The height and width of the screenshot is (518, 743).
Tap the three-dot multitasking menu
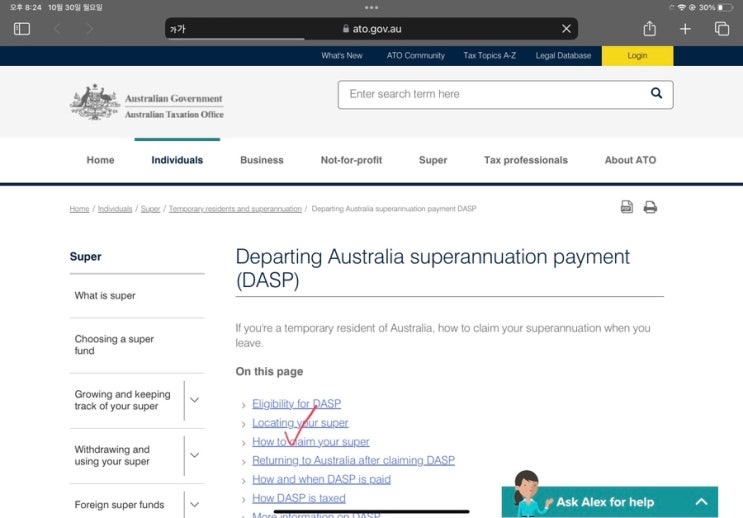[x=372, y=7]
